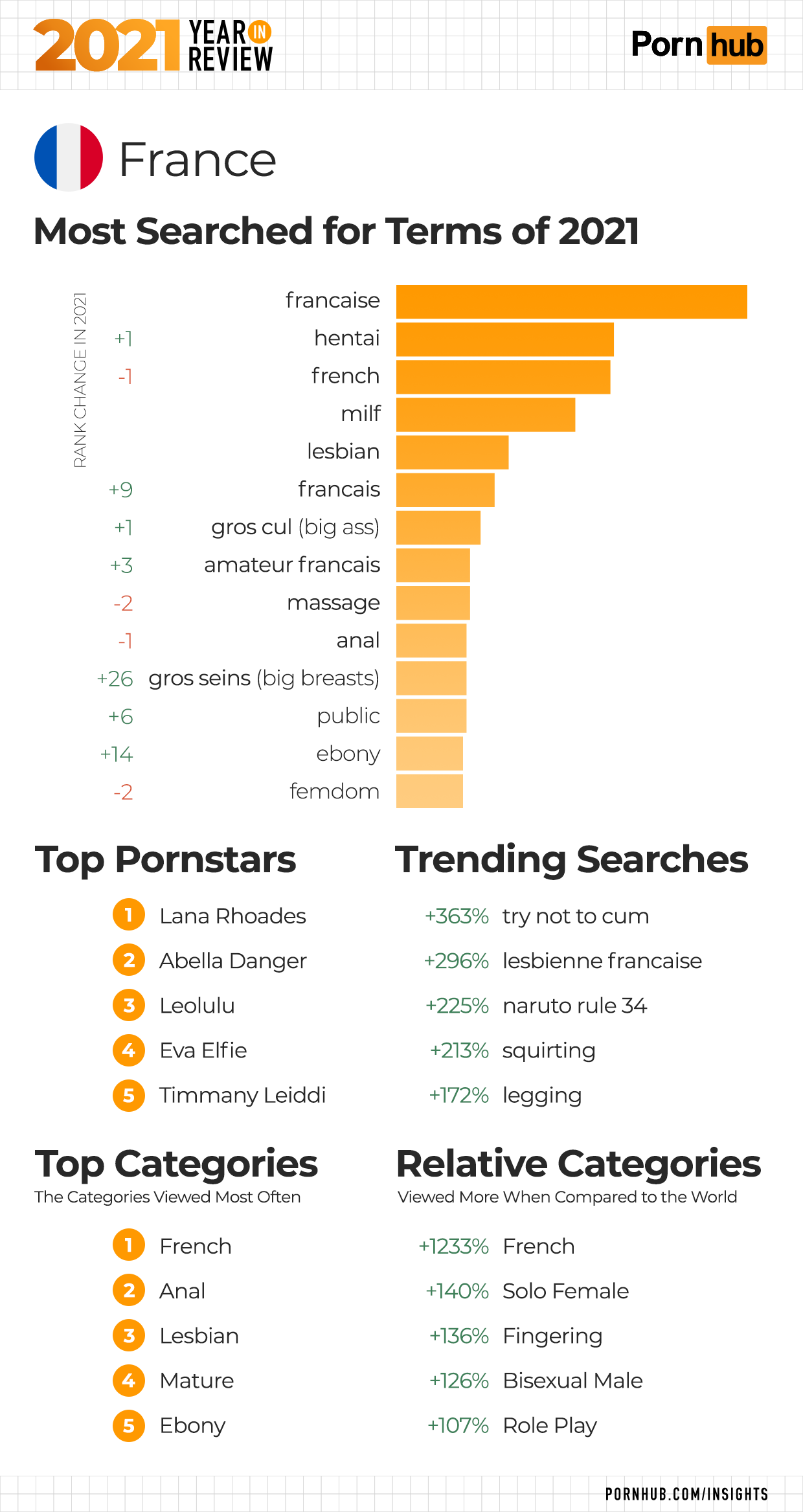803x1512 pixels.
Task: Click the pale bar for femdom
Action: pyautogui.click(x=429, y=791)
